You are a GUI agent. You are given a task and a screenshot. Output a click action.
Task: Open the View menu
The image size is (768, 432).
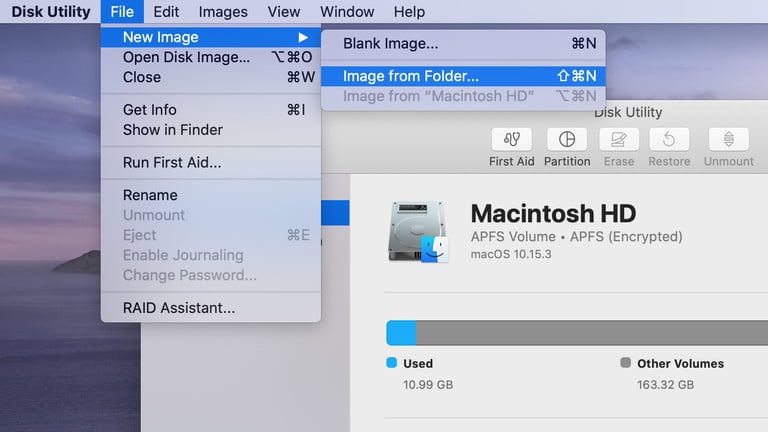(x=284, y=11)
